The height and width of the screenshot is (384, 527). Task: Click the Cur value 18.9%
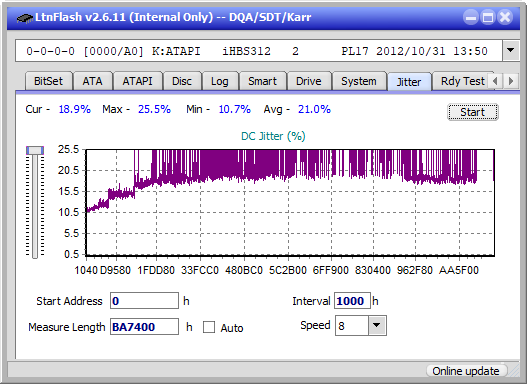tap(75, 109)
